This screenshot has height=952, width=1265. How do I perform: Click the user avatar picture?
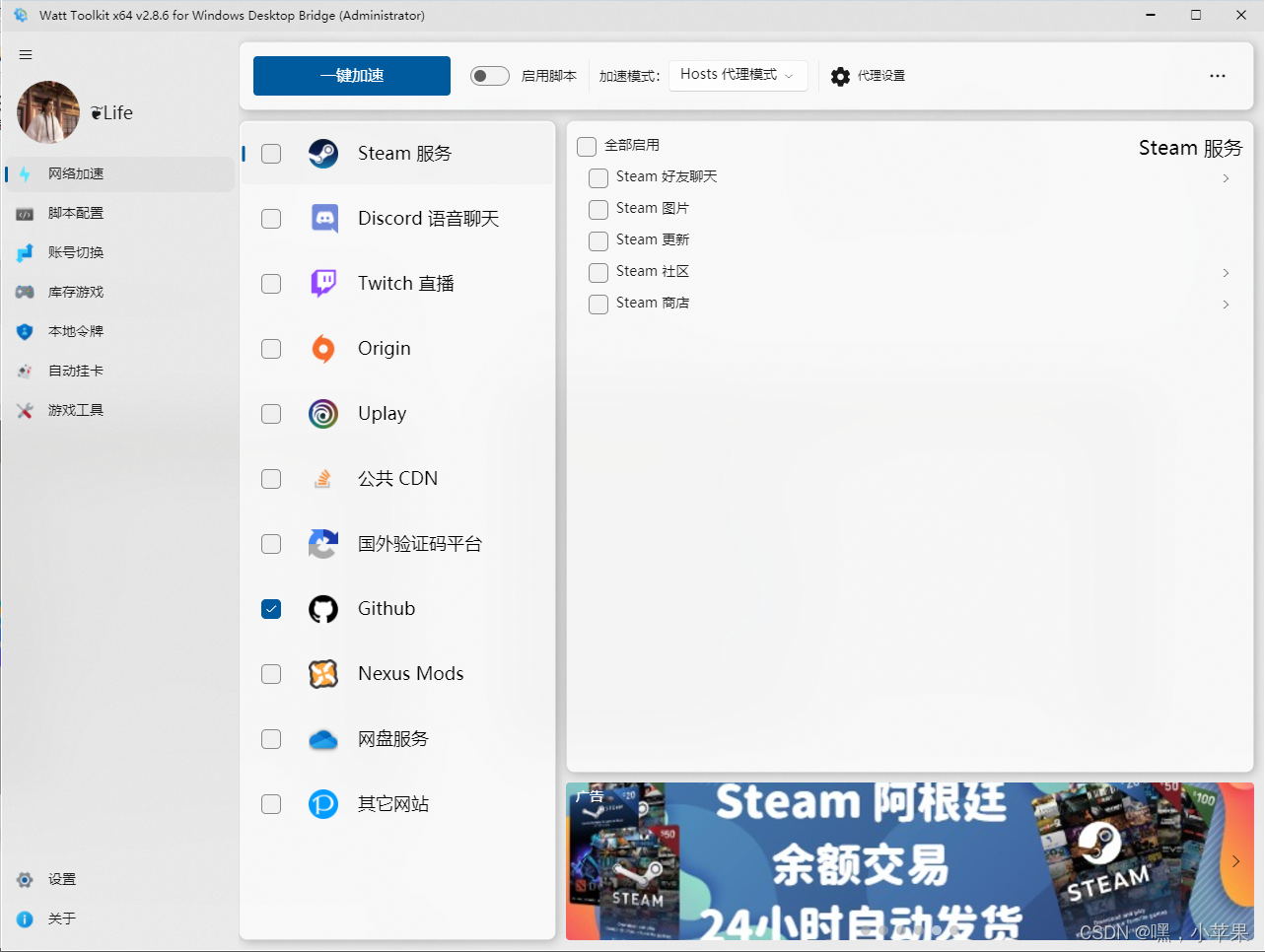click(x=48, y=112)
